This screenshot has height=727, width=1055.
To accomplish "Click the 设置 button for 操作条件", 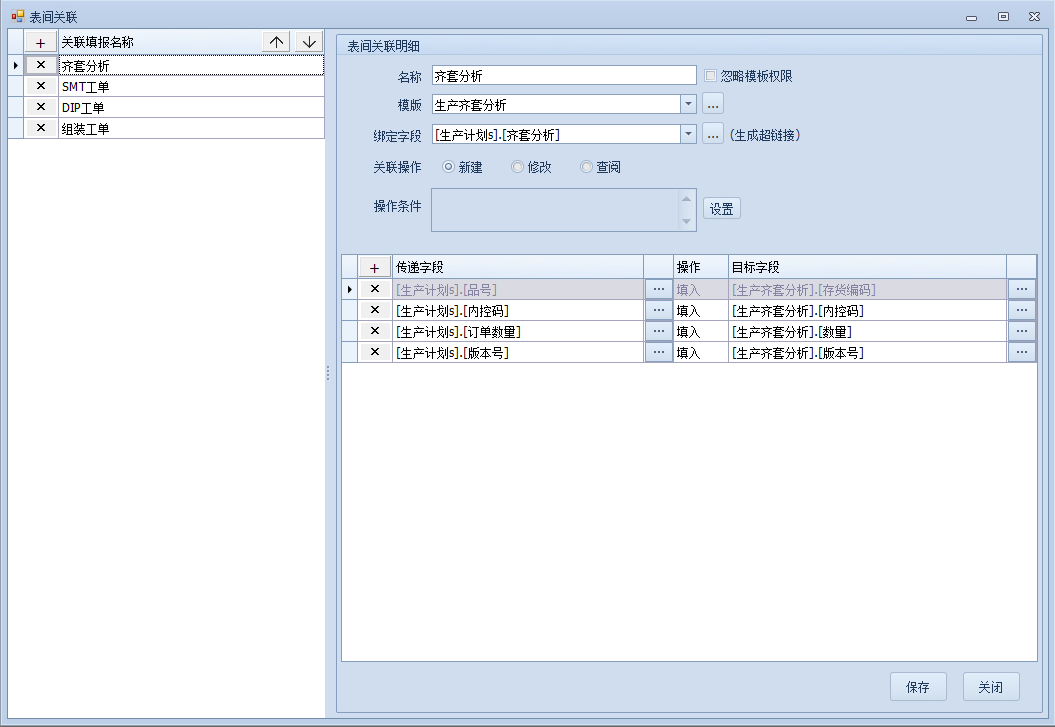I will [x=721, y=209].
